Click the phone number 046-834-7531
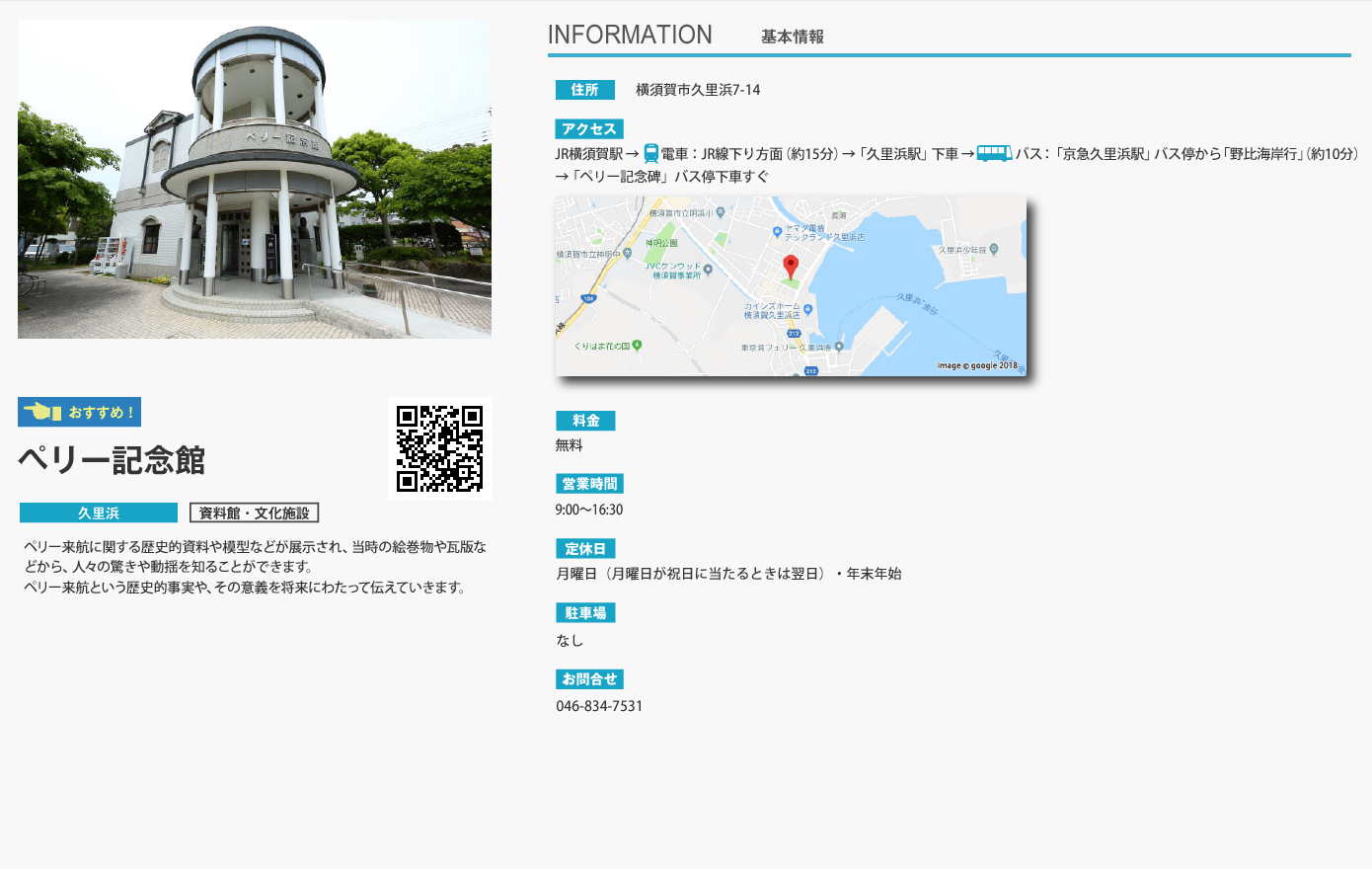Screen dimensions: 1372x869 (x=599, y=706)
